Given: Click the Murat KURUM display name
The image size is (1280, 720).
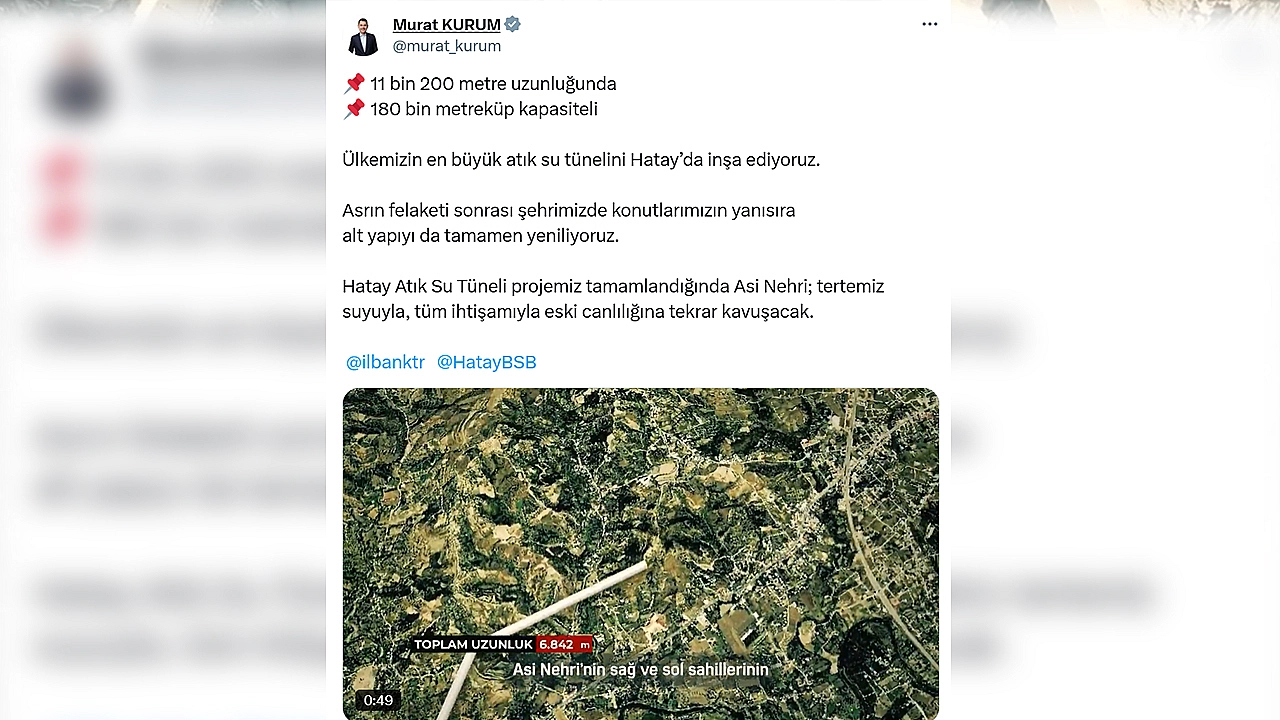Looking at the screenshot, I should [x=446, y=24].
